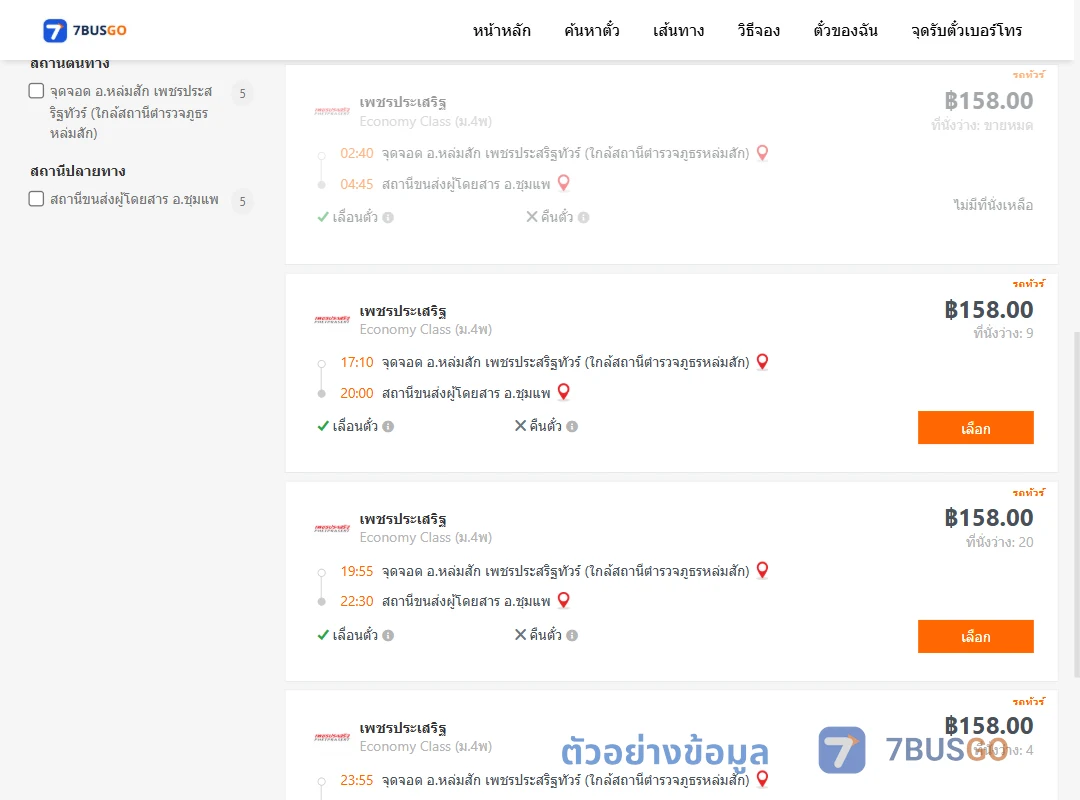Show reschedule info for 17:10 trip
This screenshot has height=800, width=1080.
pyautogui.click(x=388, y=427)
